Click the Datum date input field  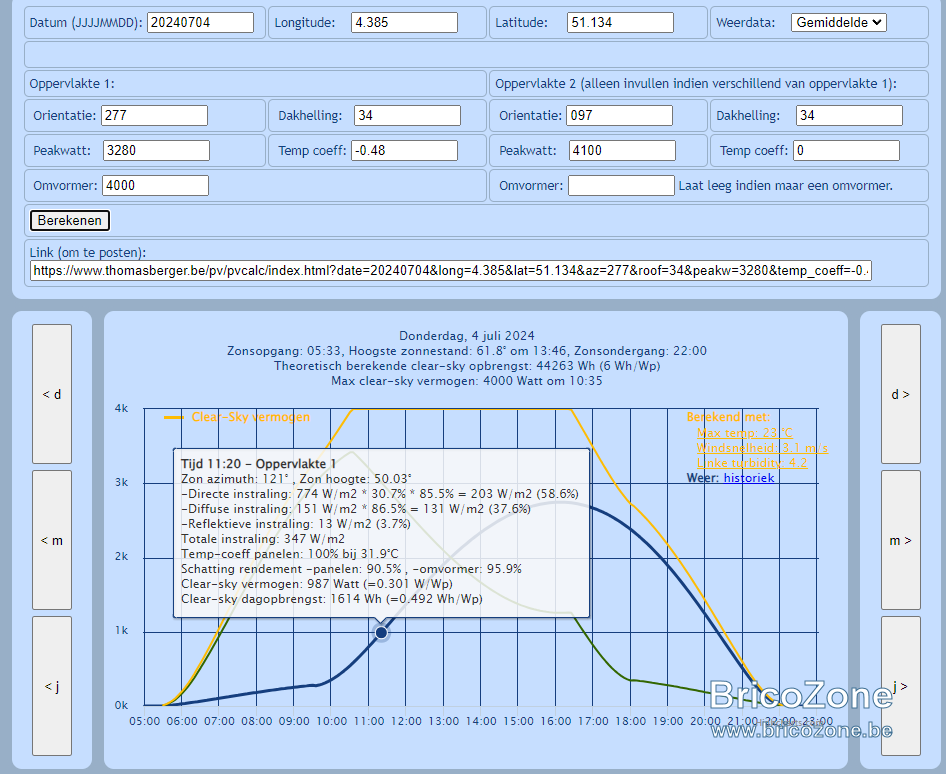point(200,22)
